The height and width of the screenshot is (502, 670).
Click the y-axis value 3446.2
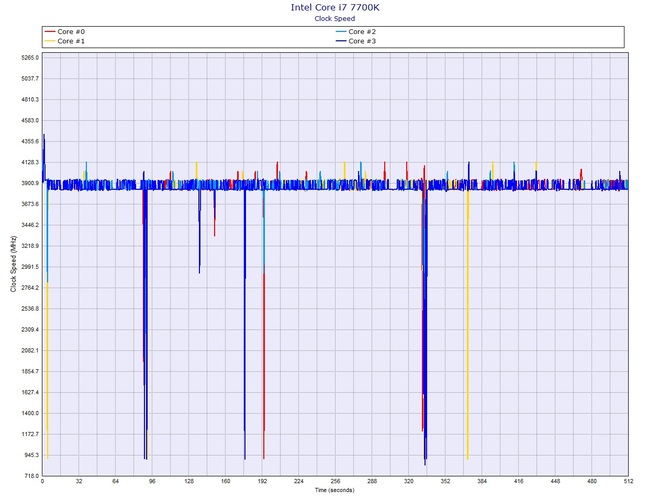[x=30, y=225]
